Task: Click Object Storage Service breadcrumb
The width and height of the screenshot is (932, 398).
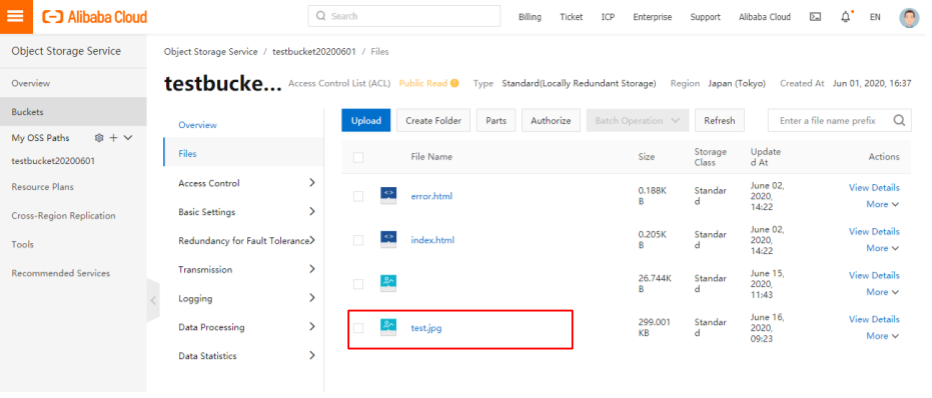Action: 210,52
